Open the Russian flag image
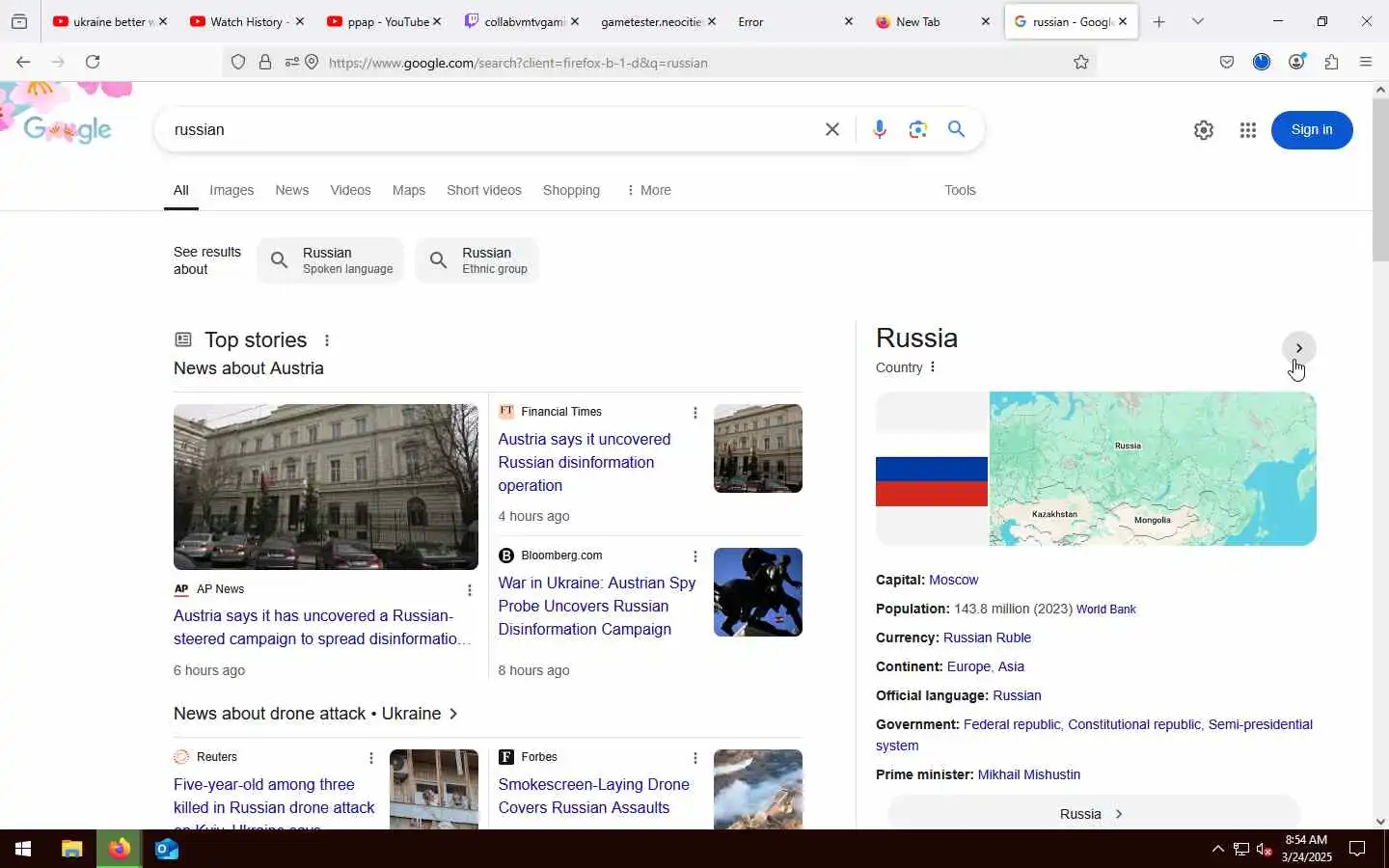 (932, 469)
